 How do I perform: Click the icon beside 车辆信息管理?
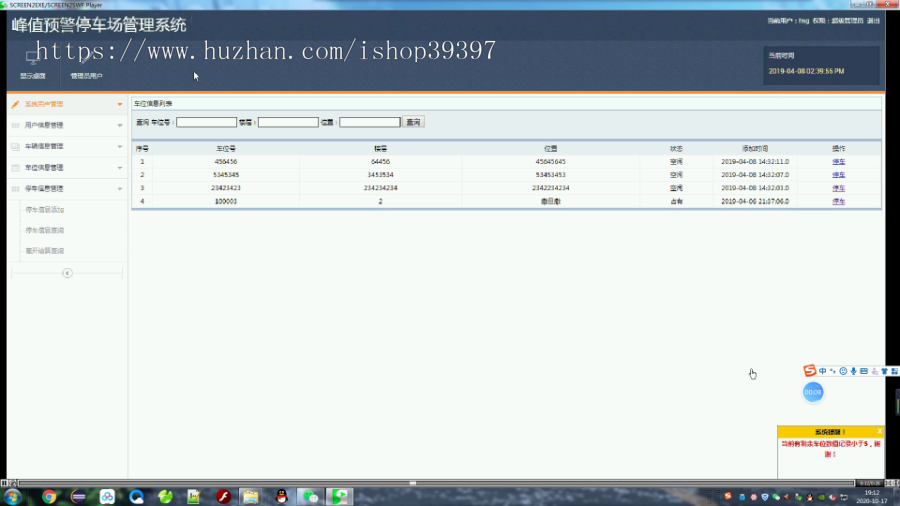tap(15, 146)
